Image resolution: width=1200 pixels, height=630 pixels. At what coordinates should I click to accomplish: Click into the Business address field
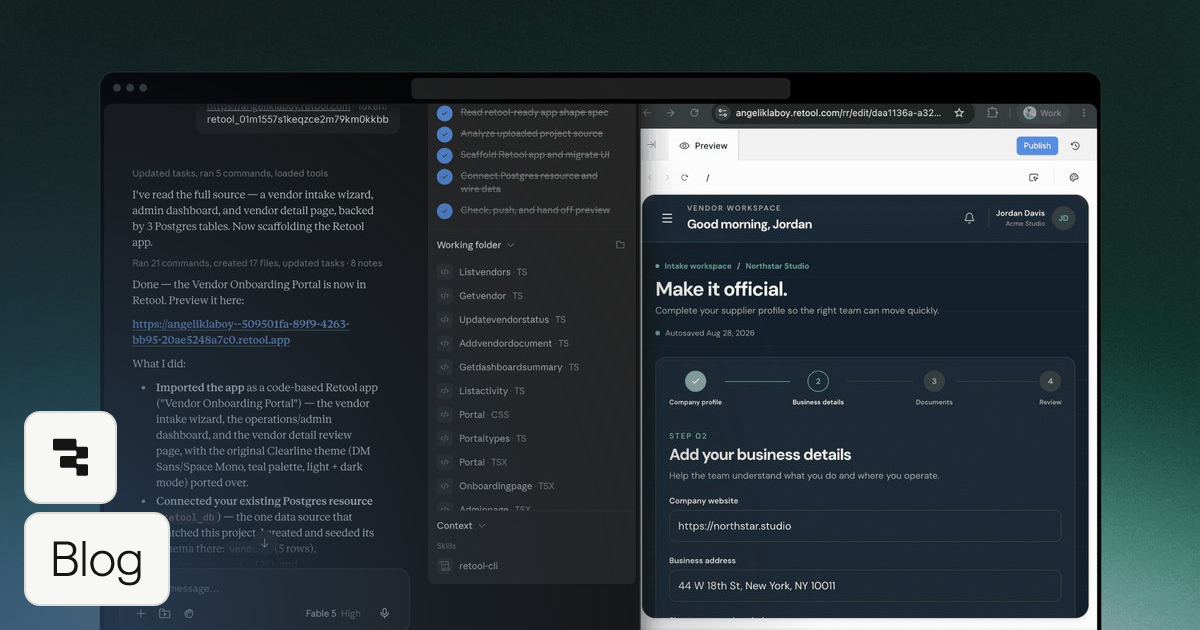click(865, 586)
